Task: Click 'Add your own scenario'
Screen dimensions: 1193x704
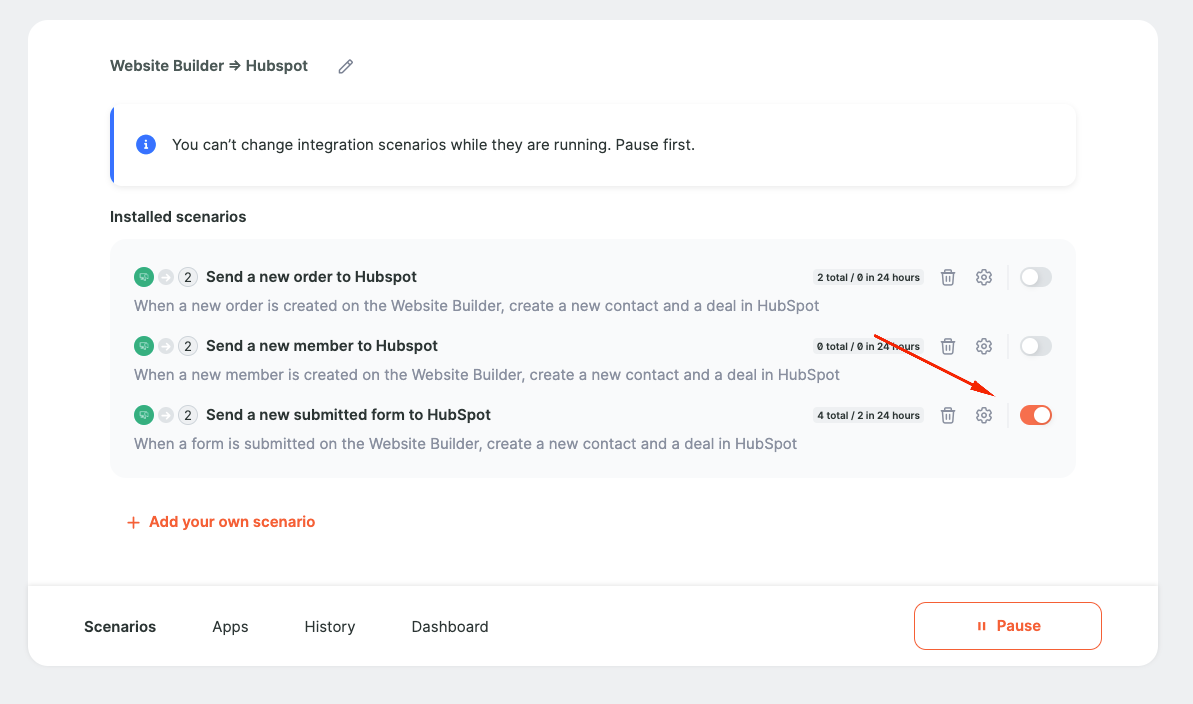Action: [221, 522]
